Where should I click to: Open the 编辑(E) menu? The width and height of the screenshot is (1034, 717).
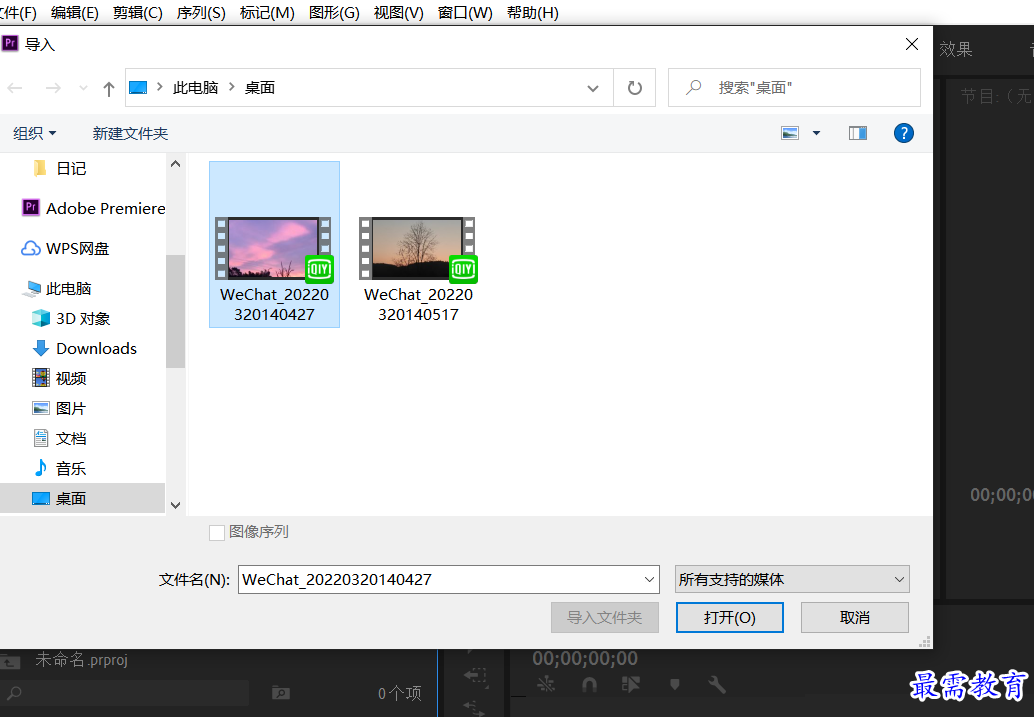click(75, 13)
